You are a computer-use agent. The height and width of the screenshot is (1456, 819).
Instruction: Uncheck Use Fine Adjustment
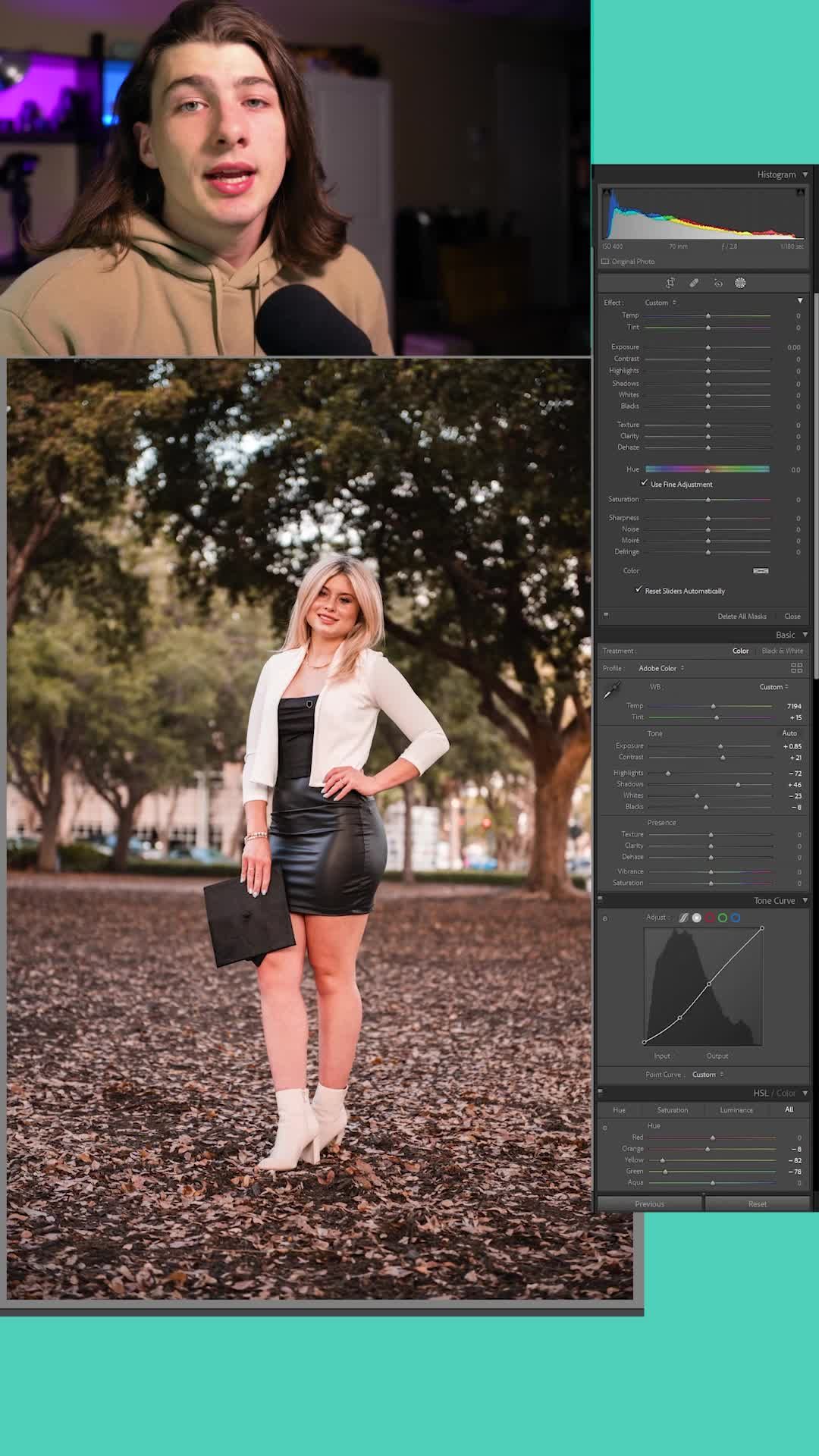click(x=645, y=483)
